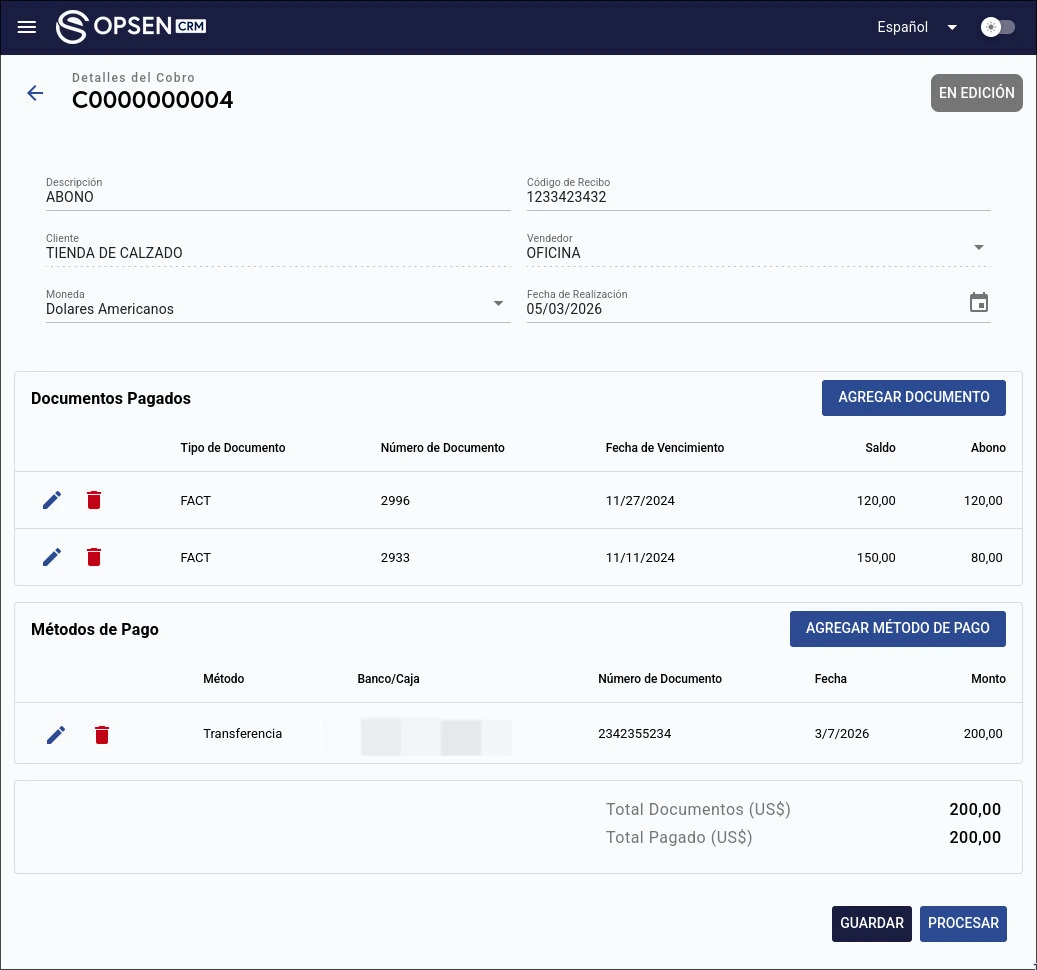Expand the Vendedor dropdown
The image size is (1037, 970).
tap(979, 247)
